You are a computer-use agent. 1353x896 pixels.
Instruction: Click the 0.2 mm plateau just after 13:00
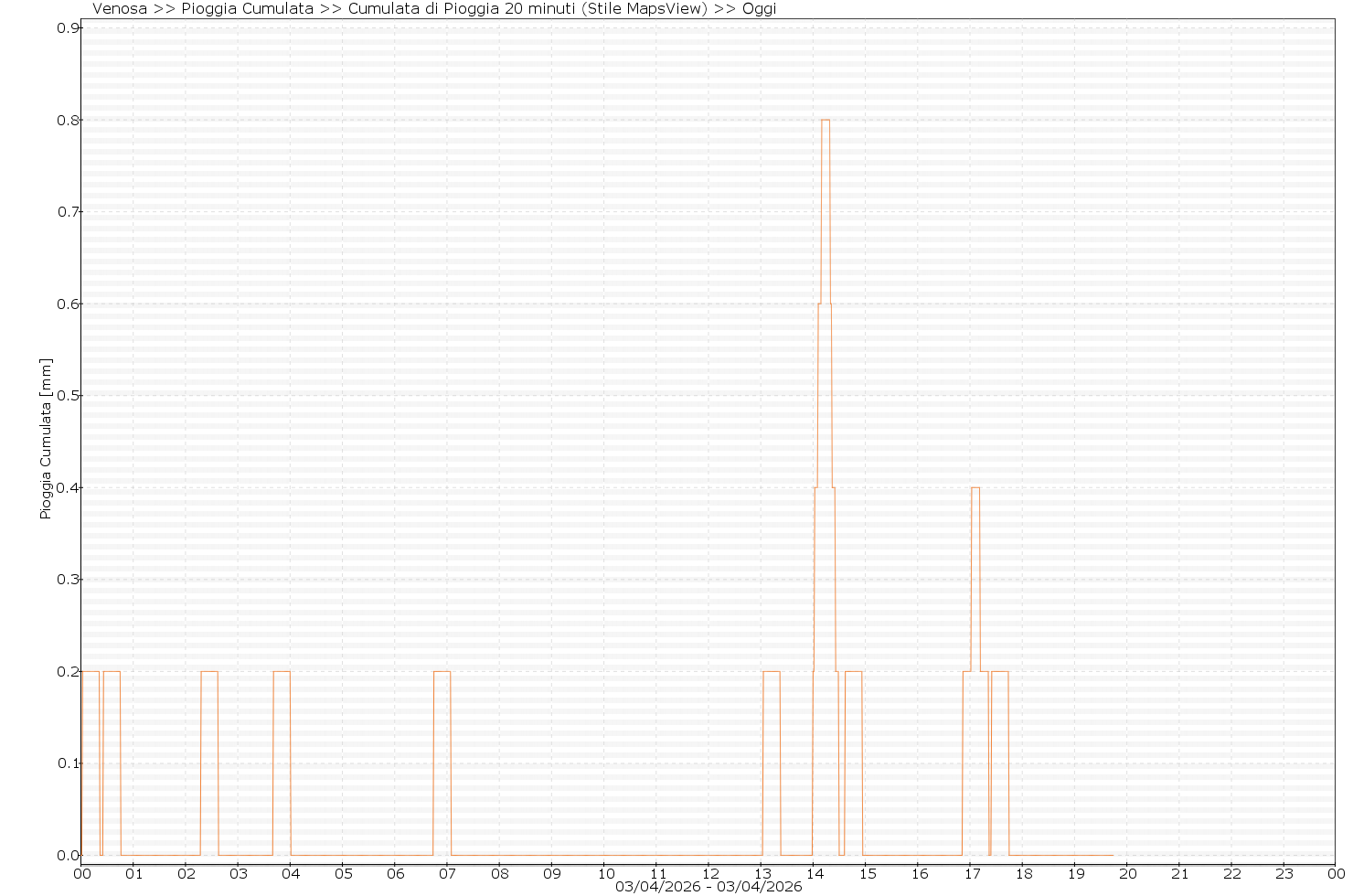(x=771, y=671)
